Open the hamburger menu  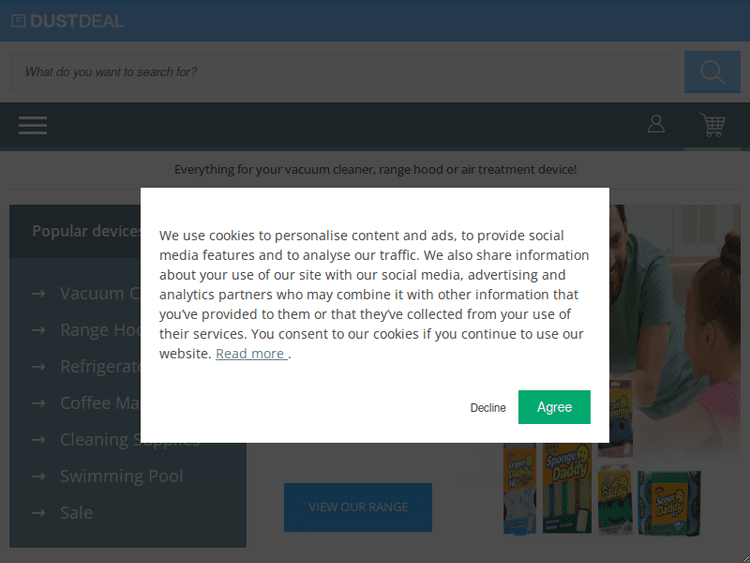33,125
